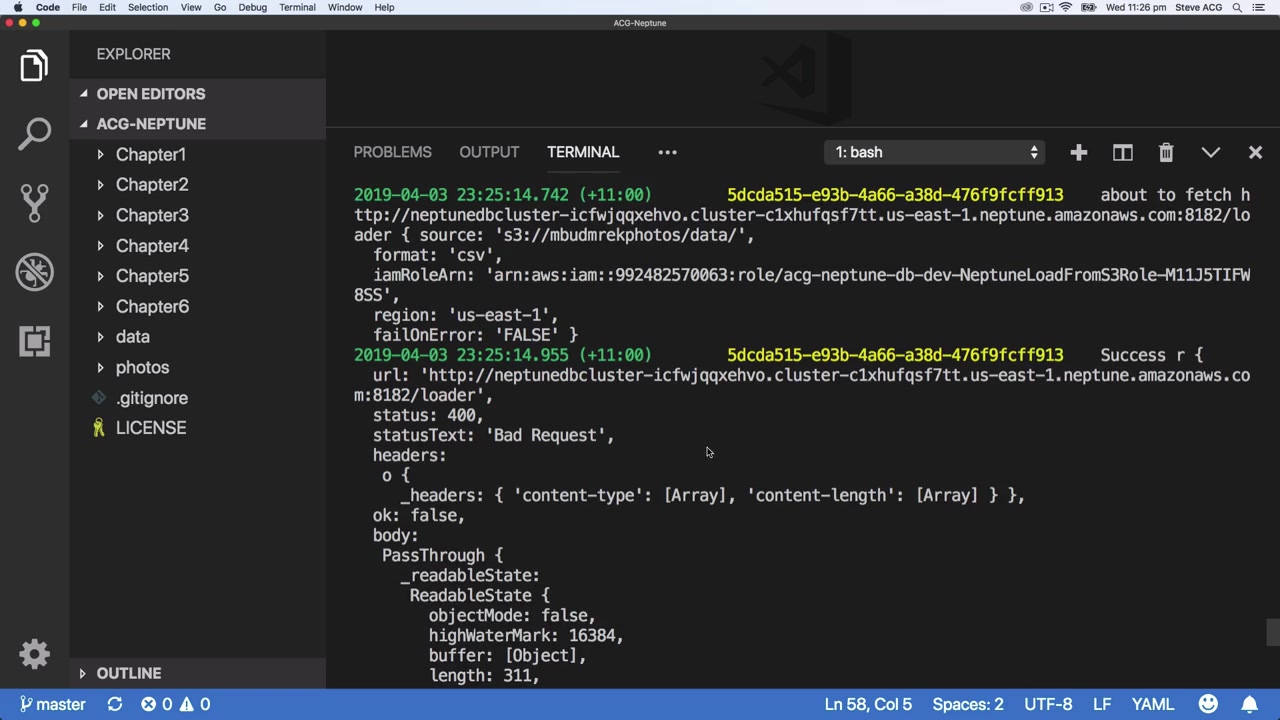Image resolution: width=1280 pixels, height=720 pixels.
Task: Open the Manage settings gear
Action: coord(34,654)
